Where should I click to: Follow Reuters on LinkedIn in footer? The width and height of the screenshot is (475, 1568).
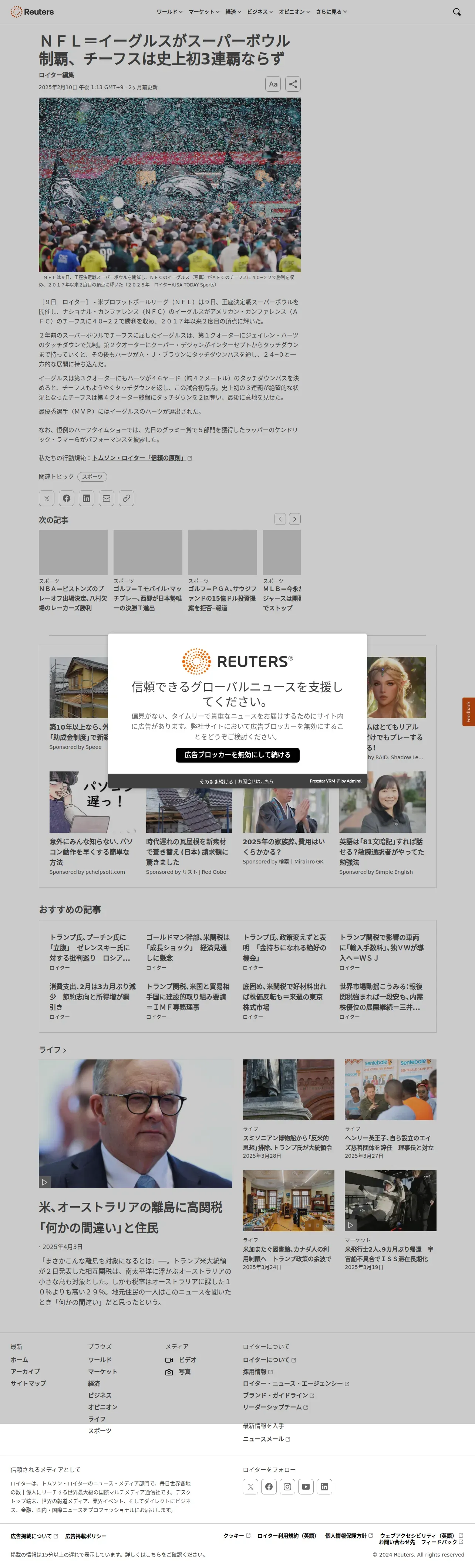(x=324, y=1486)
